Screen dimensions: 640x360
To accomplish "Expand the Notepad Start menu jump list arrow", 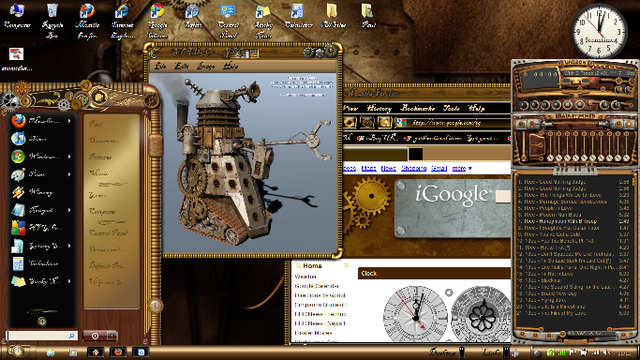I will [x=69, y=210].
